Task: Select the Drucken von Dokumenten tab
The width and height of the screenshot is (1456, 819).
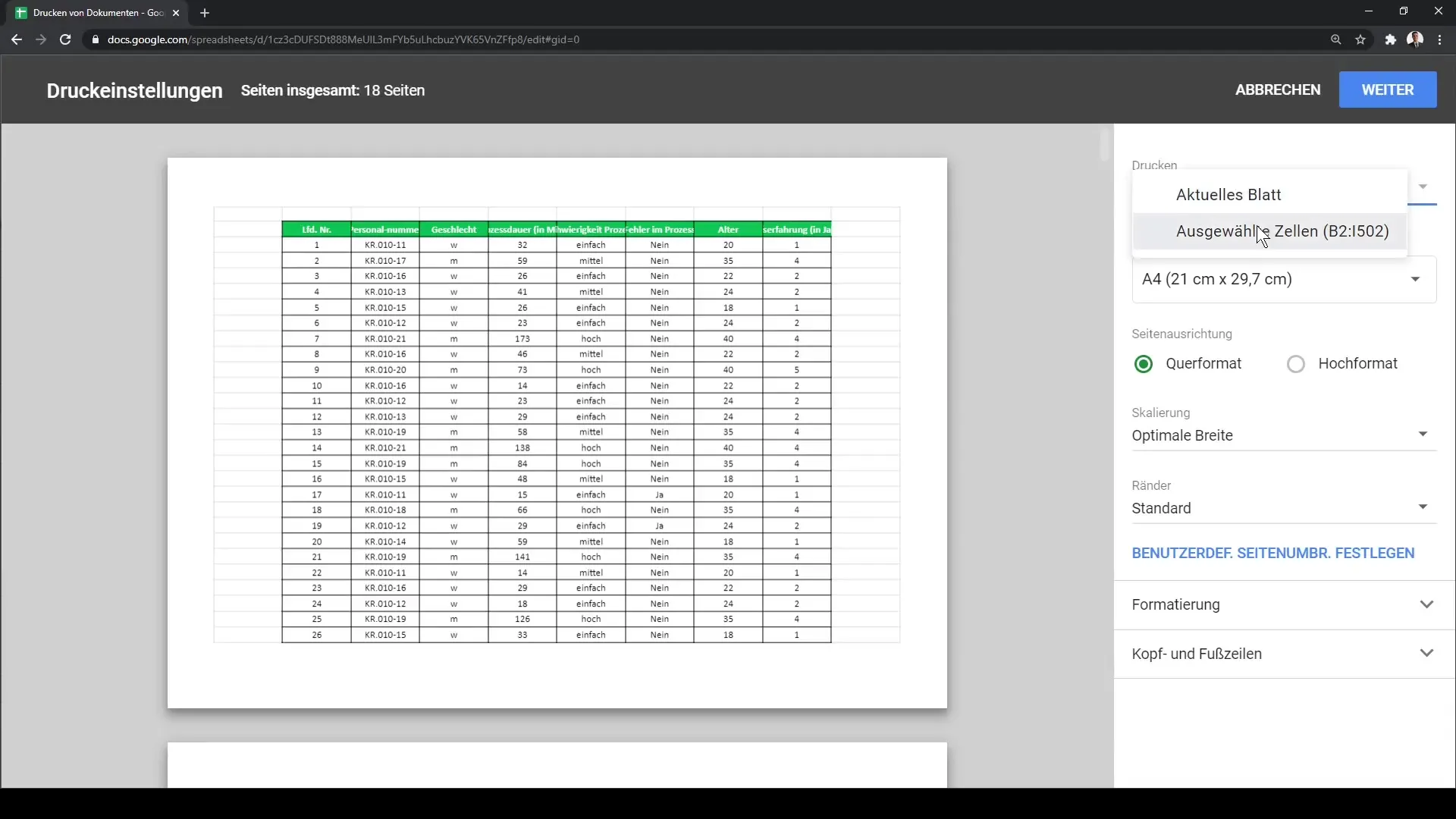Action: coord(97,13)
